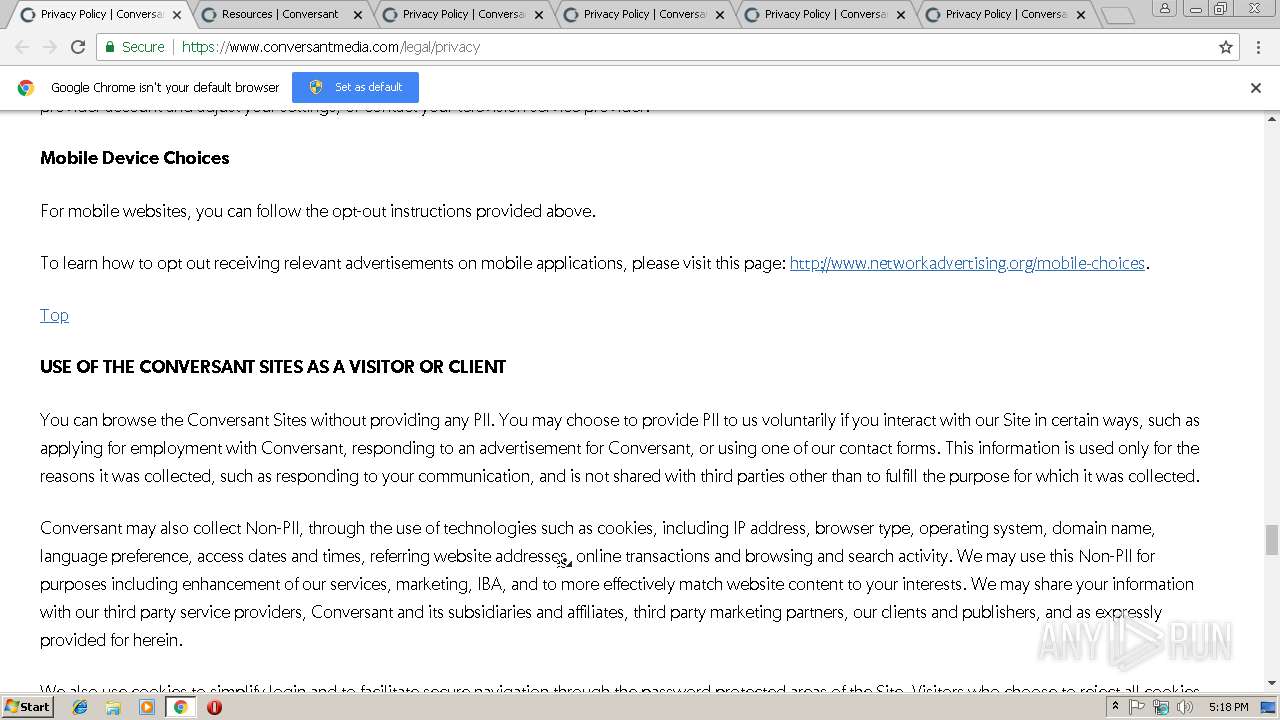
Task: Click the USE OF THE CONVERSANT SITES heading
Action: 273,367
